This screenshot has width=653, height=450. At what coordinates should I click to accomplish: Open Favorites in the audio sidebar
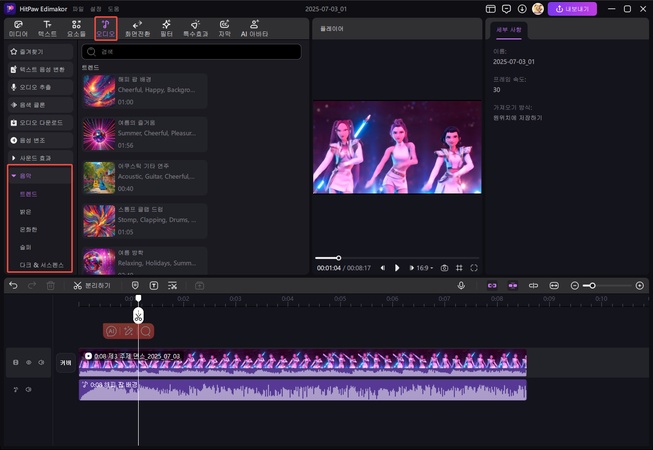click(40, 52)
